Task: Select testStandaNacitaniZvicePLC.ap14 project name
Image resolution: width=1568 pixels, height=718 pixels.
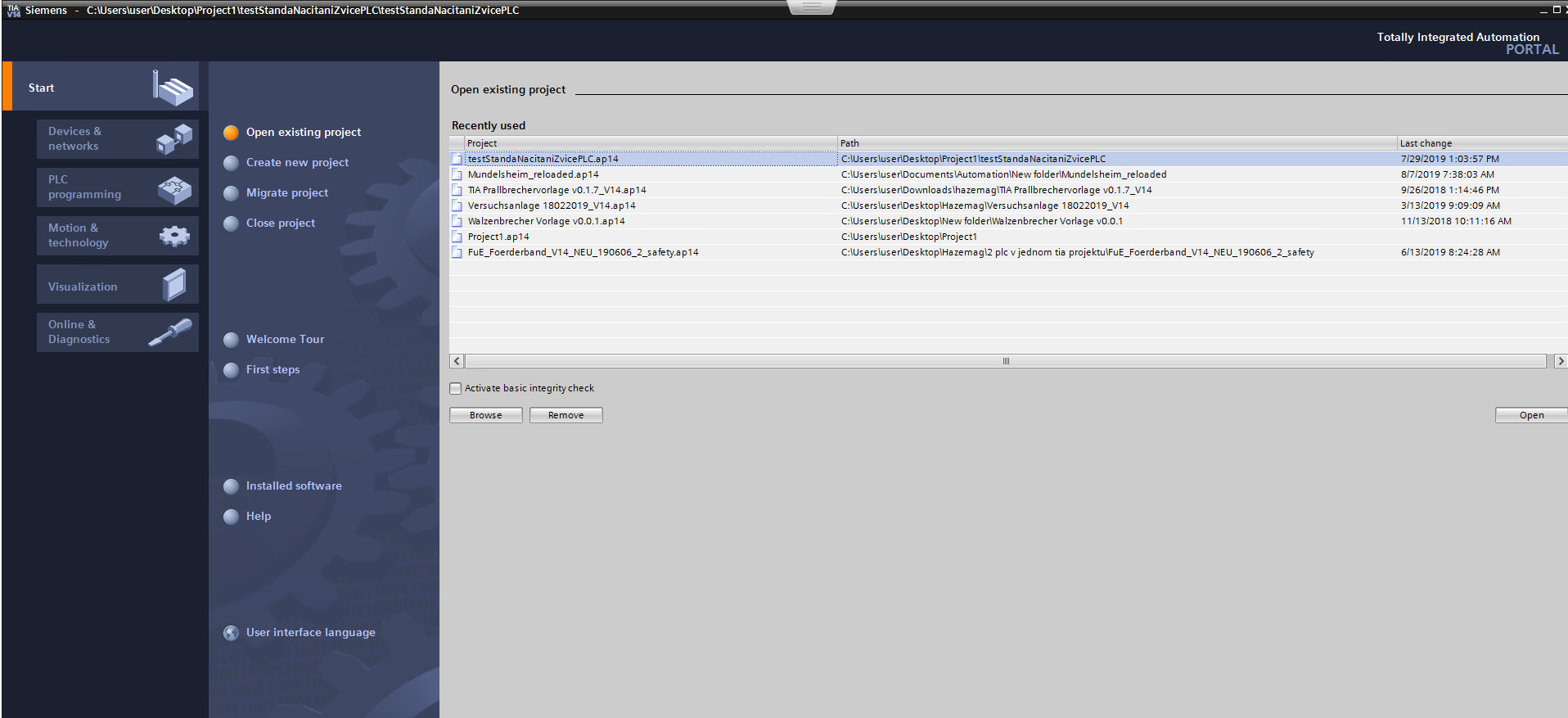Action: tap(543, 159)
